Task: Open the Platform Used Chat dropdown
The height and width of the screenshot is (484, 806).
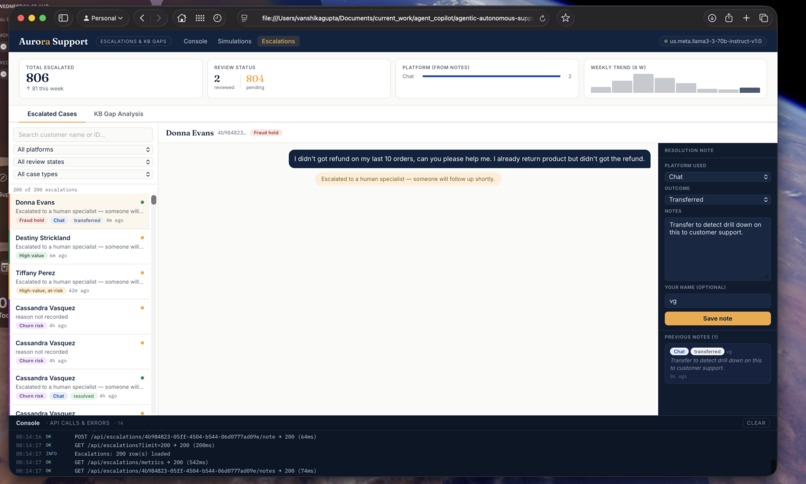Action: tap(718, 177)
